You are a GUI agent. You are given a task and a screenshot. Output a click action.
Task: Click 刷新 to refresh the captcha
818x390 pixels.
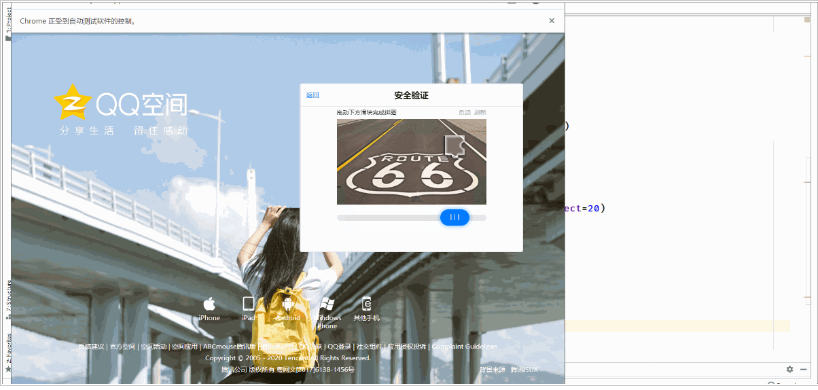pos(480,112)
